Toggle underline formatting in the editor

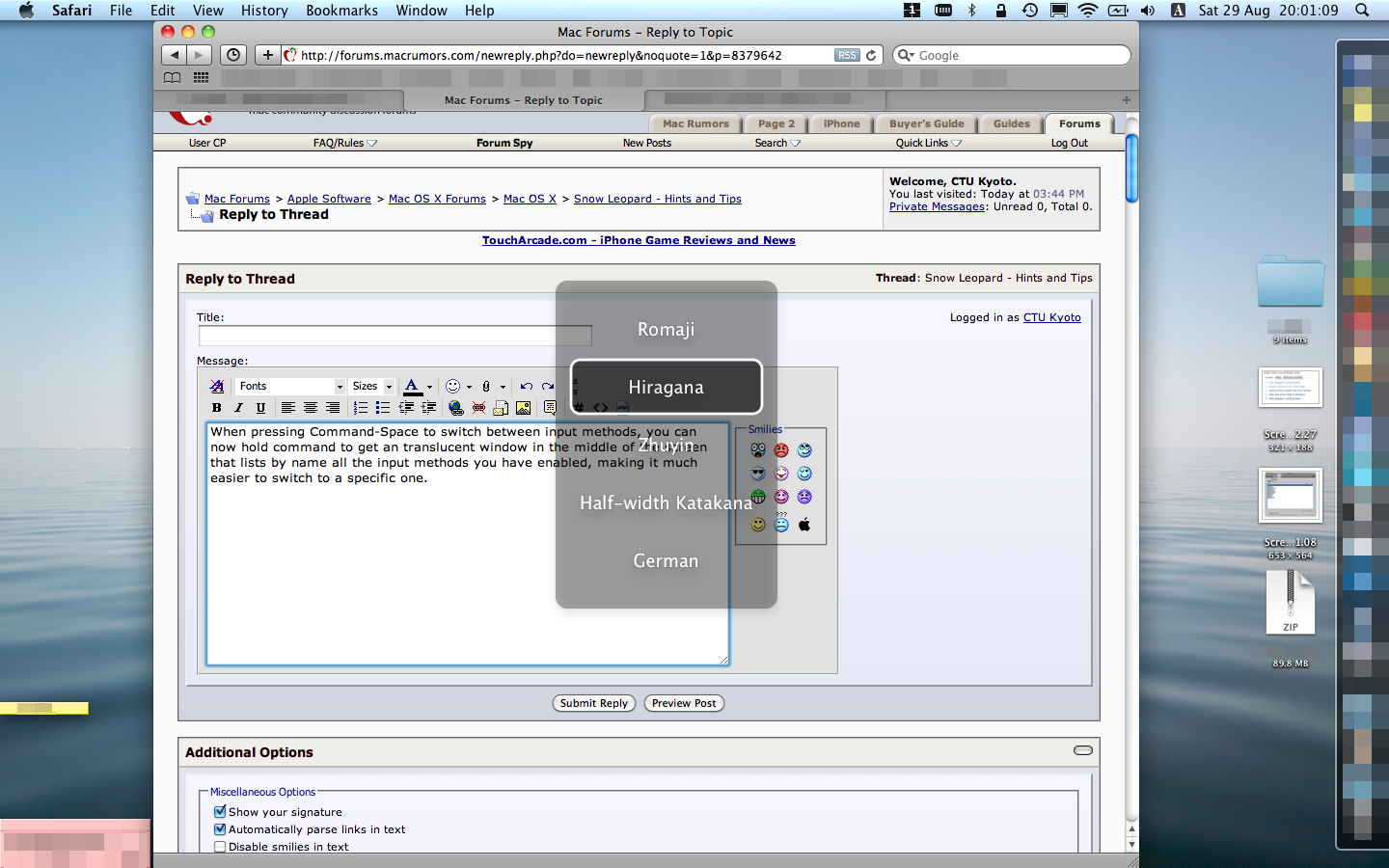(x=260, y=408)
